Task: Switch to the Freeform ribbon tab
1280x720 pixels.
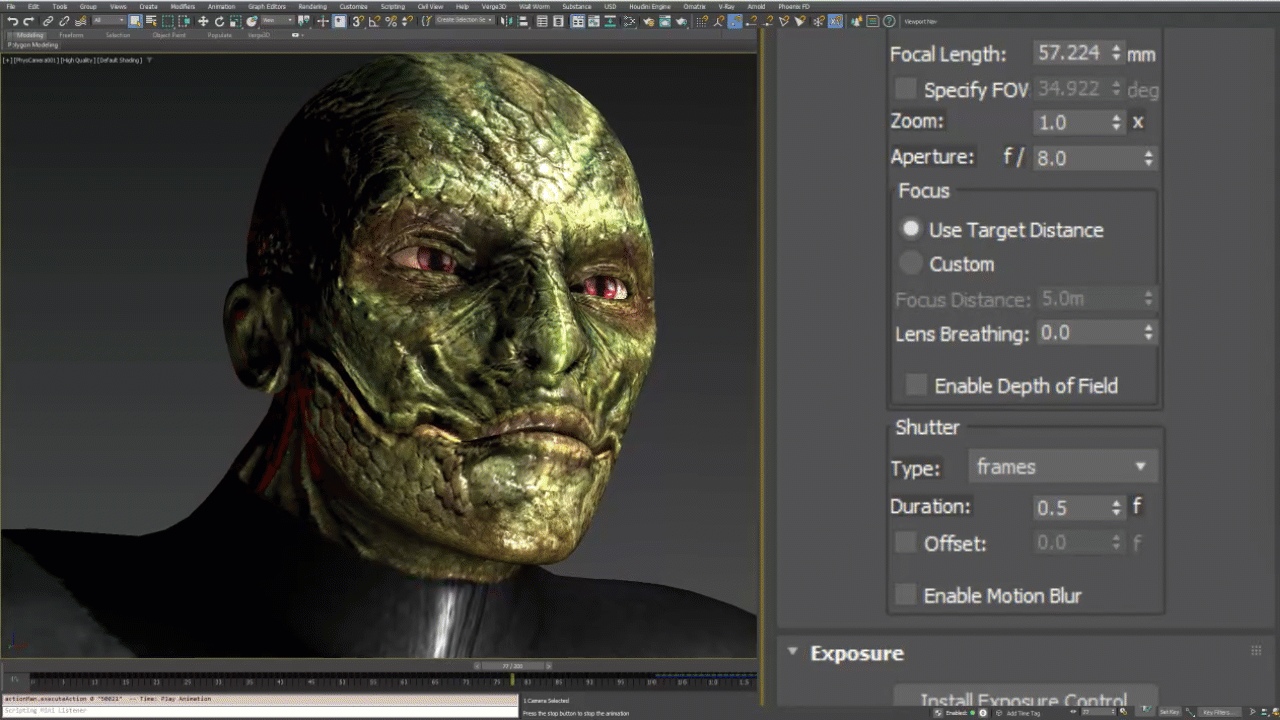Action: click(x=71, y=36)
